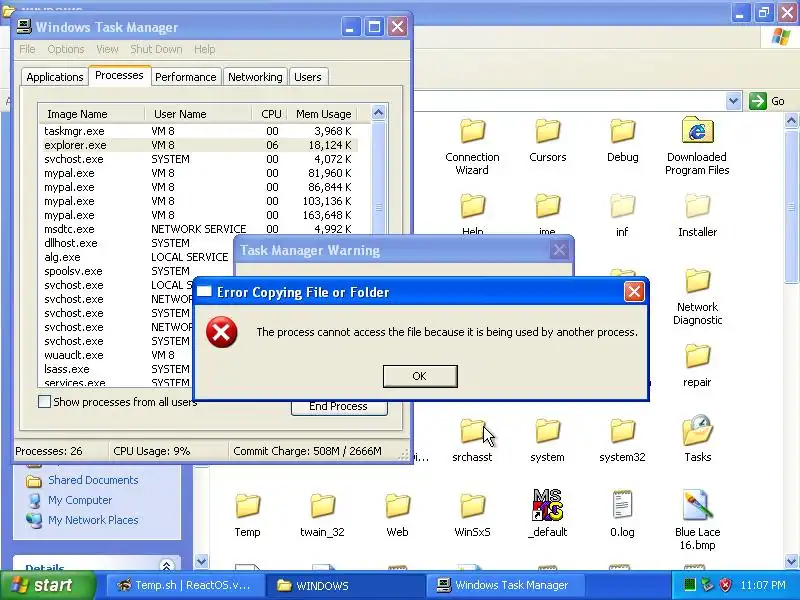This screenshot has width=800, height=600.
Task: Click Windows Task Manager taskbar button
Action: coord(505,585)
